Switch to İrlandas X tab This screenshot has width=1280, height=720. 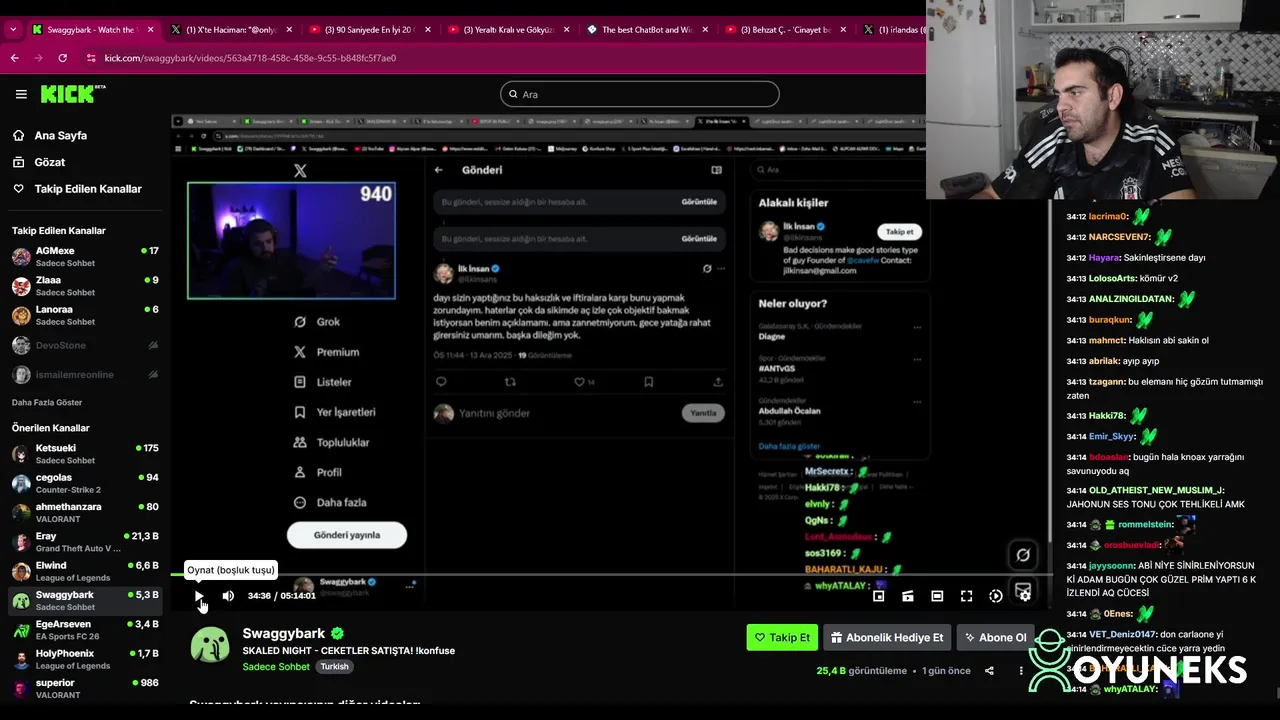click(892, 30)
